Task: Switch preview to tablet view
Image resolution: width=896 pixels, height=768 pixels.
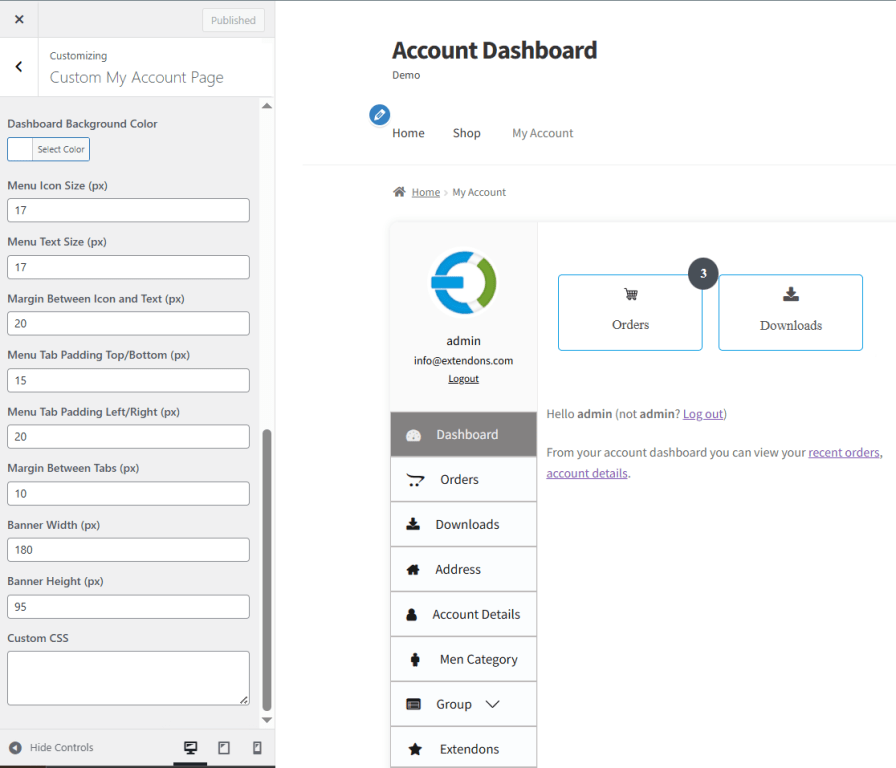Action: 224,747
